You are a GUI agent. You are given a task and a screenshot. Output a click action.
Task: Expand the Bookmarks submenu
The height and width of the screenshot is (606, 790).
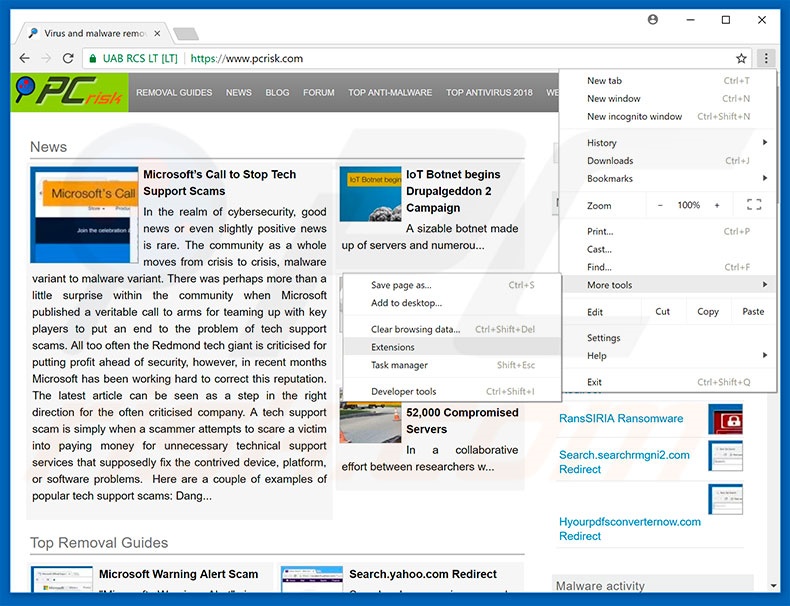(x=668, y=178)
